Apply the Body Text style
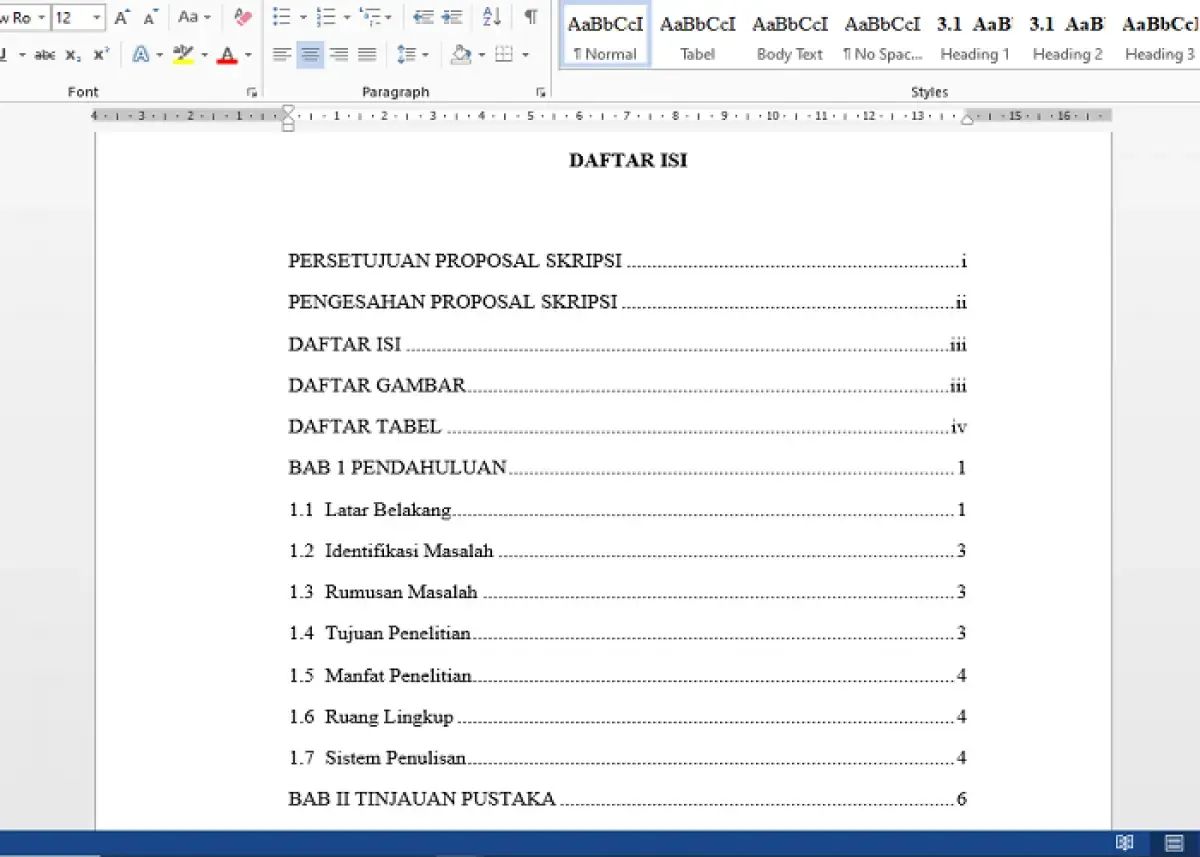The width and height of the screenshot is (1200, 857). (x=789, y=36)
